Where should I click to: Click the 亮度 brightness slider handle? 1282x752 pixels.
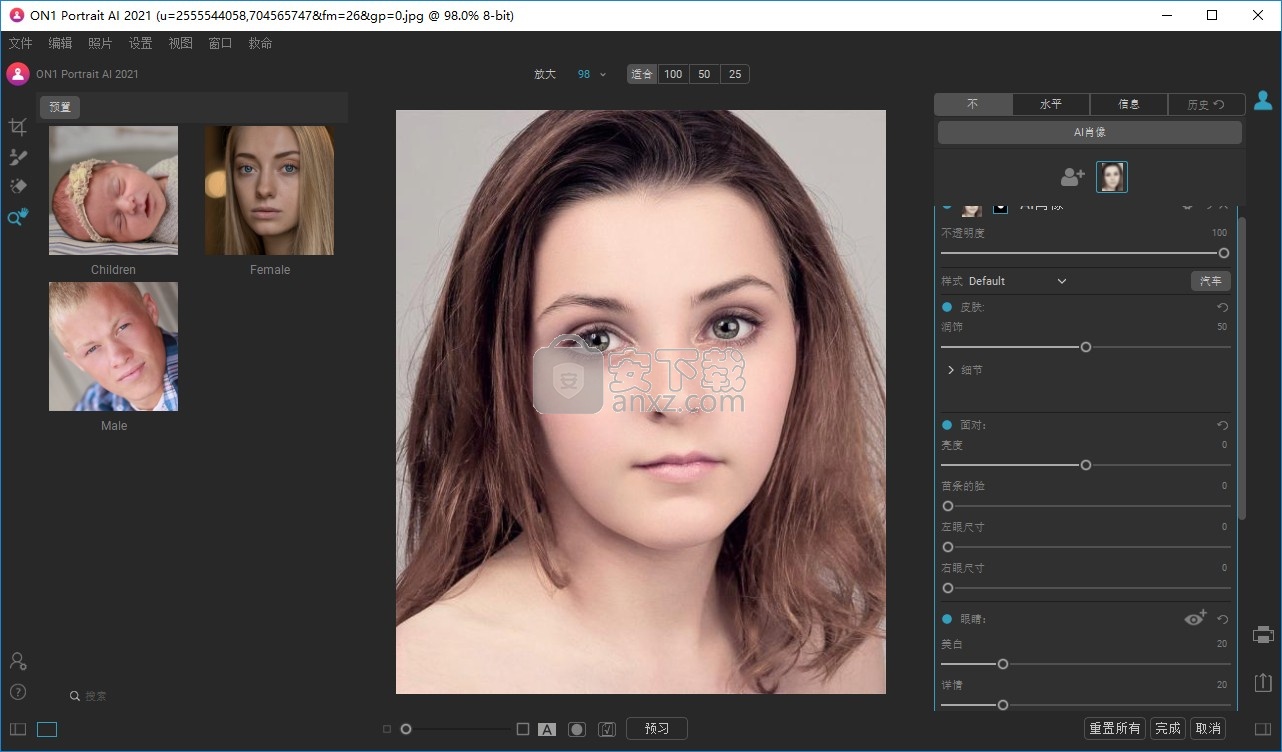click(x=1086, y=465)
